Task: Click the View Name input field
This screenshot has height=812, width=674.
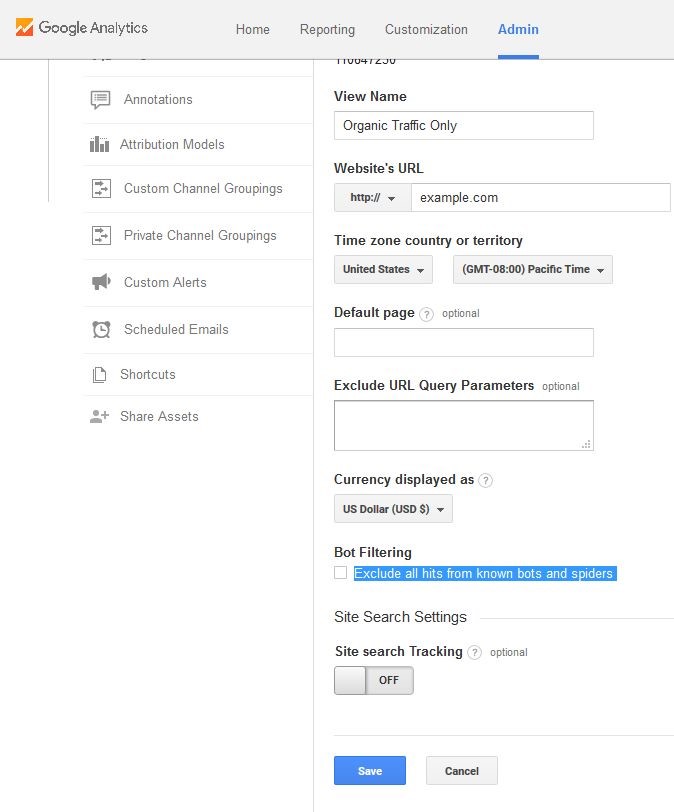Action: click(464, 125)
